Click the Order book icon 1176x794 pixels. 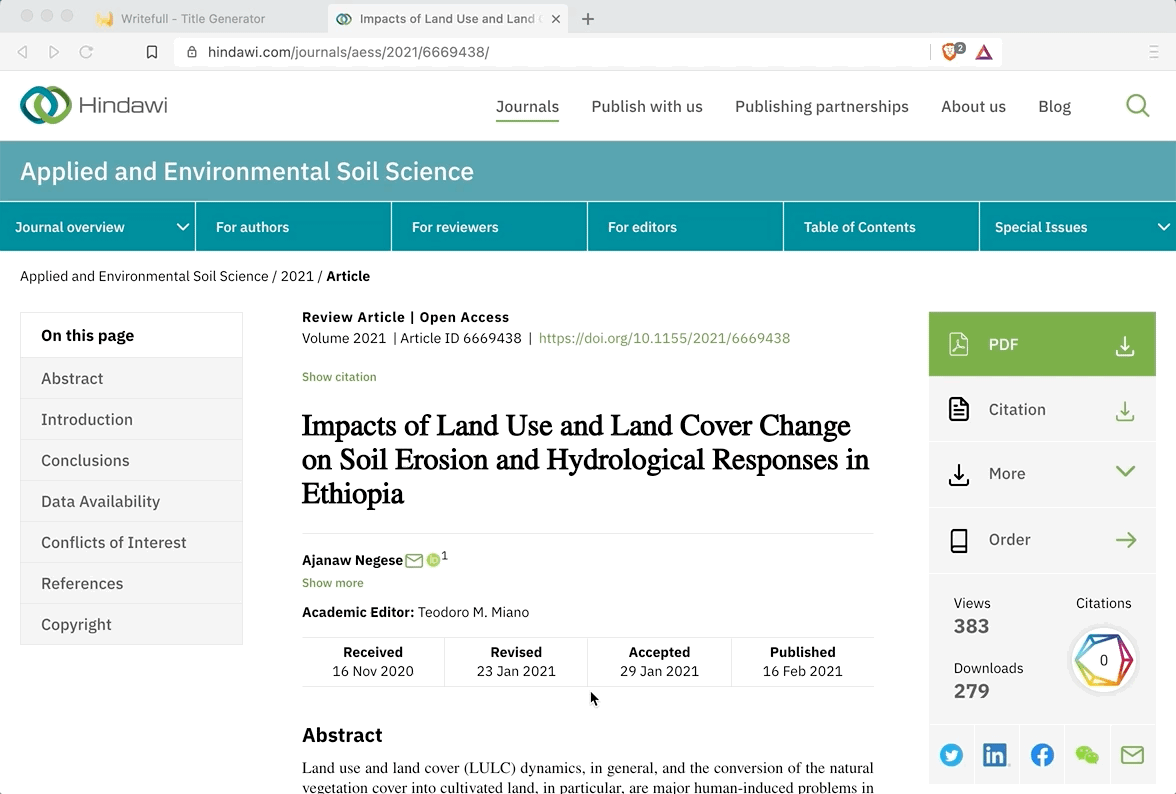pos(958,540)
